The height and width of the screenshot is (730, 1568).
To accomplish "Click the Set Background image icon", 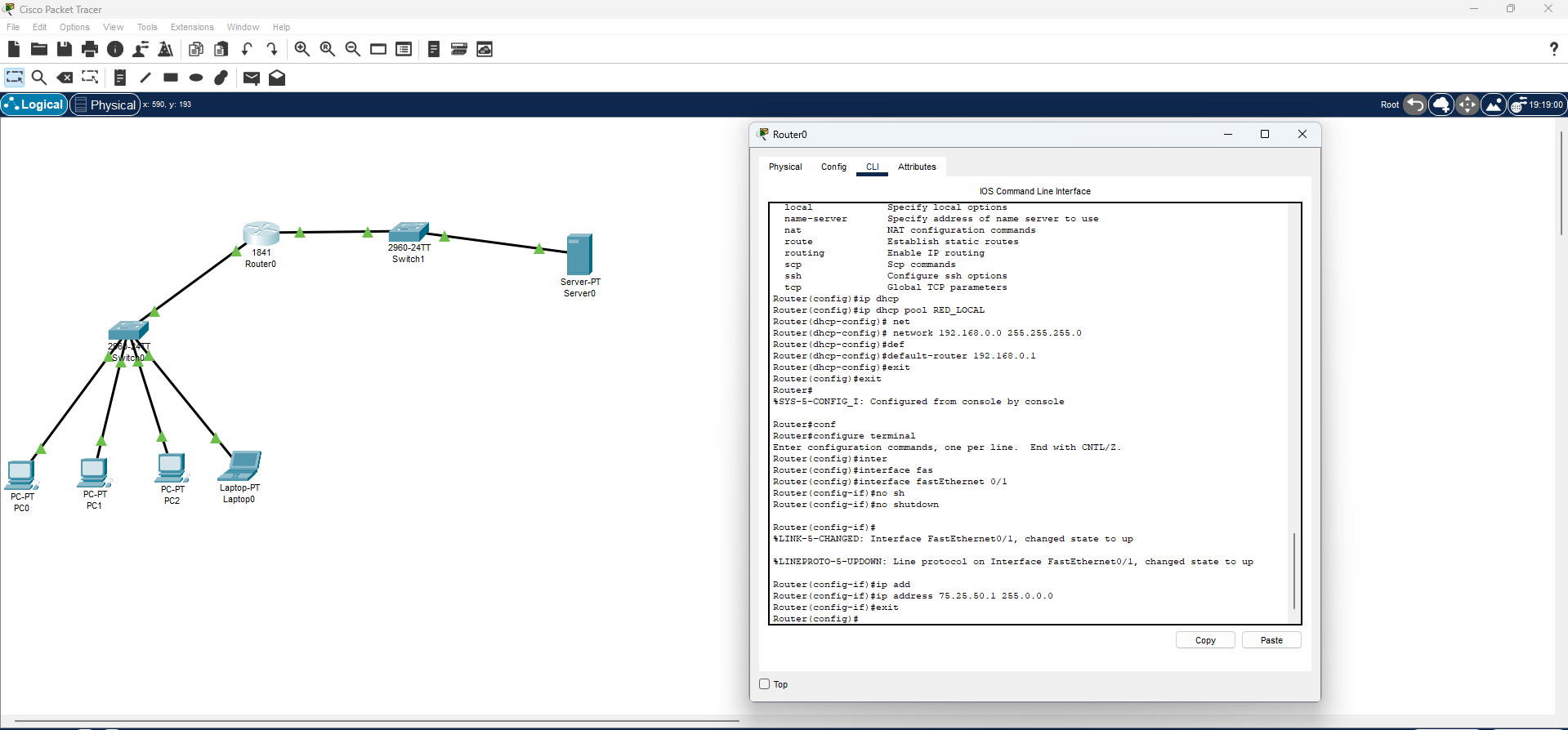I will 1494,105.
